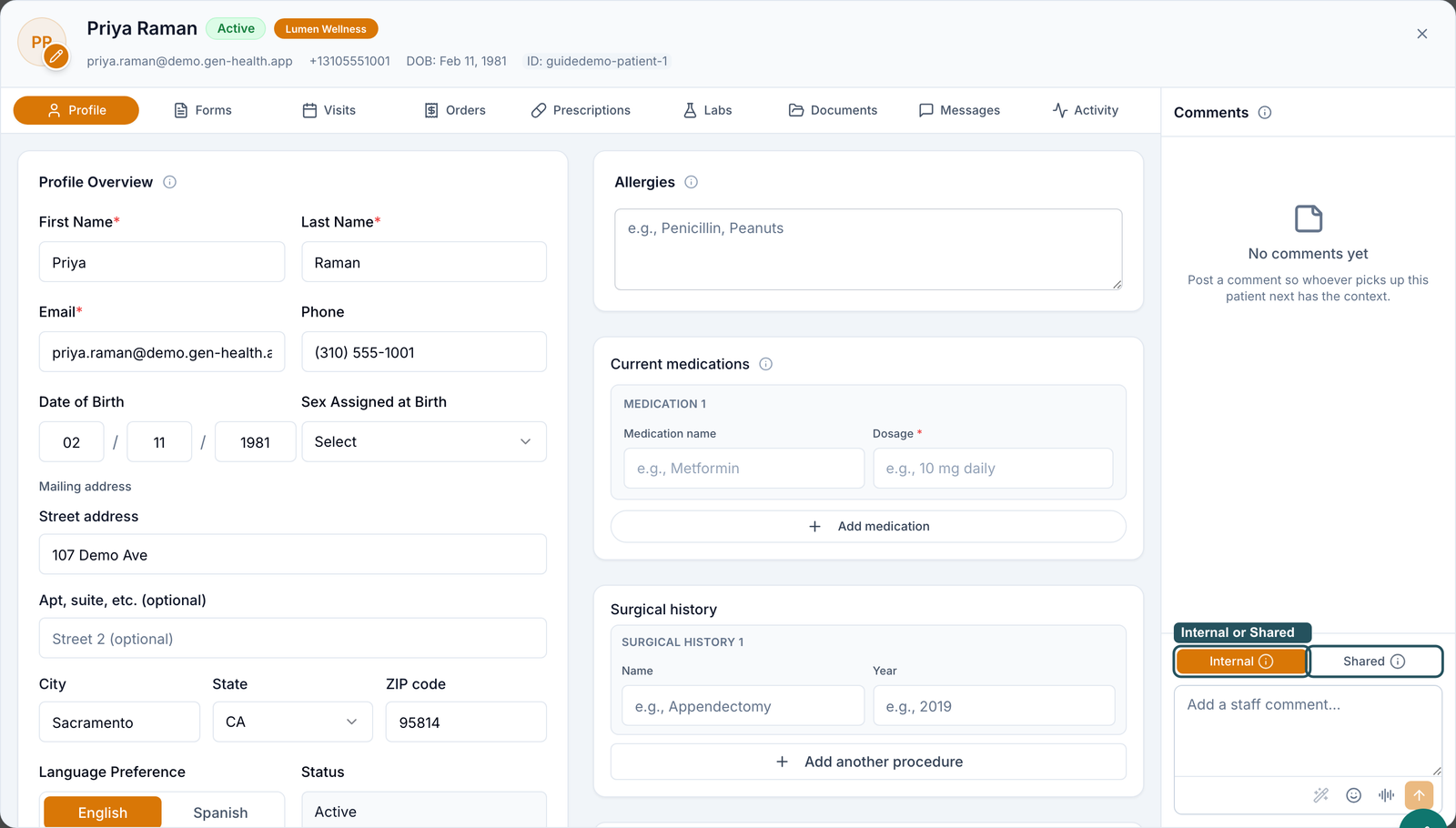Click the Medication name field

(x=744, y=469)
